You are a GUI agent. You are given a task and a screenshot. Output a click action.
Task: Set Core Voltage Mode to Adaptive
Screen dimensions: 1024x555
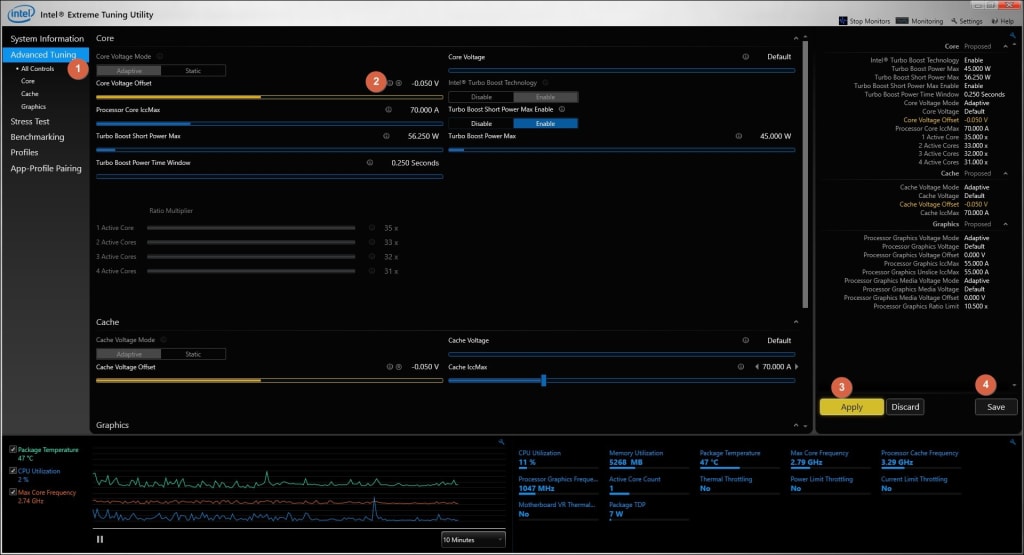click(129, 71)
